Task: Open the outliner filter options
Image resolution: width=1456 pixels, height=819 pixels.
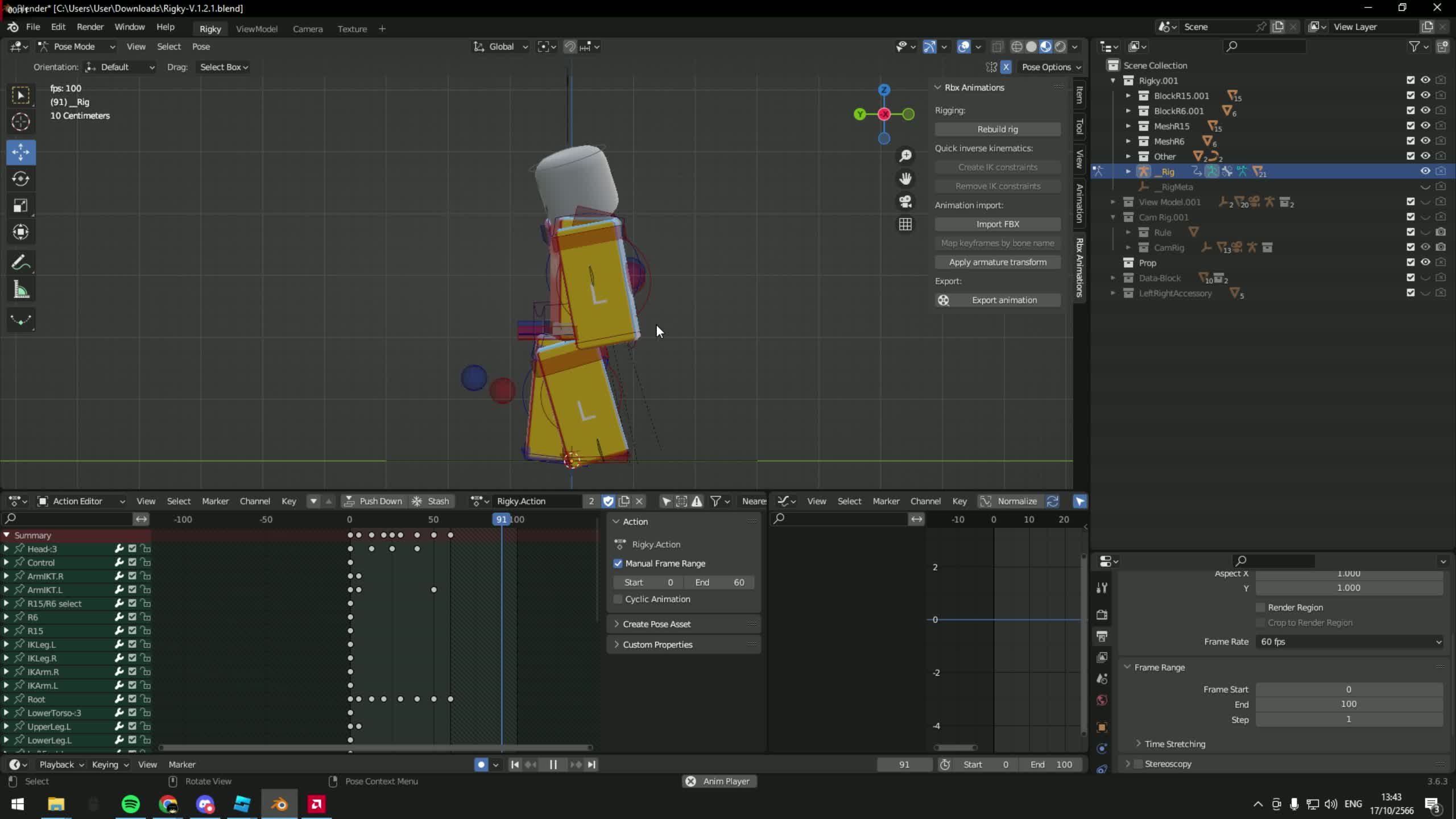Action: (1414, 47)
